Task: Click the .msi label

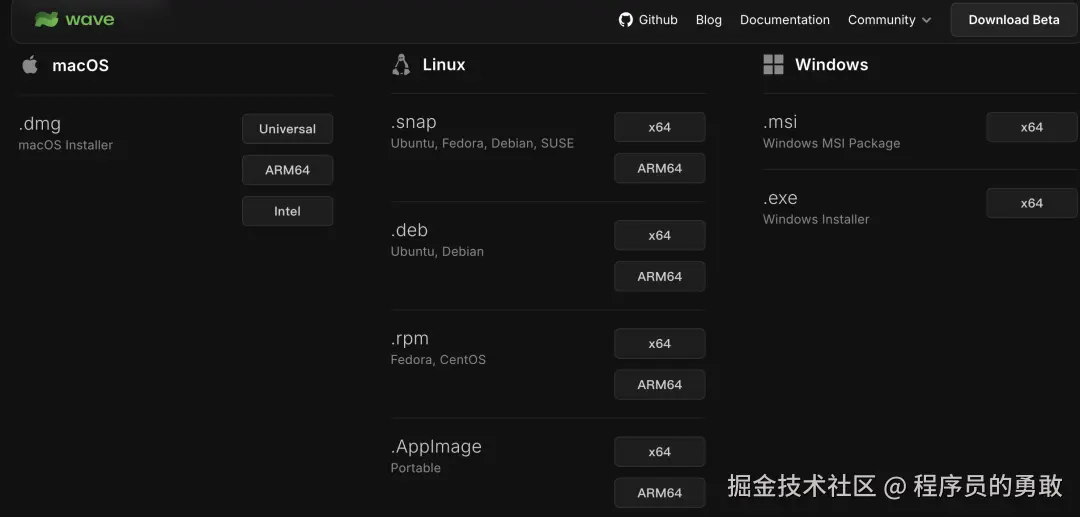Action: [x=780, y=123]
